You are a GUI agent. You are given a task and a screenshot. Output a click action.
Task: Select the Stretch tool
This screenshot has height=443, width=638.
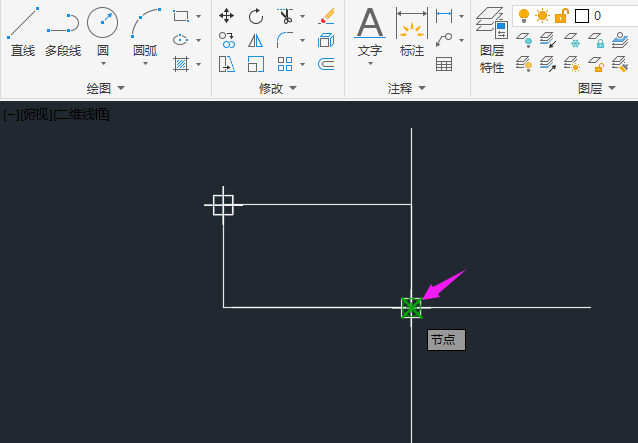click(227, 64)
